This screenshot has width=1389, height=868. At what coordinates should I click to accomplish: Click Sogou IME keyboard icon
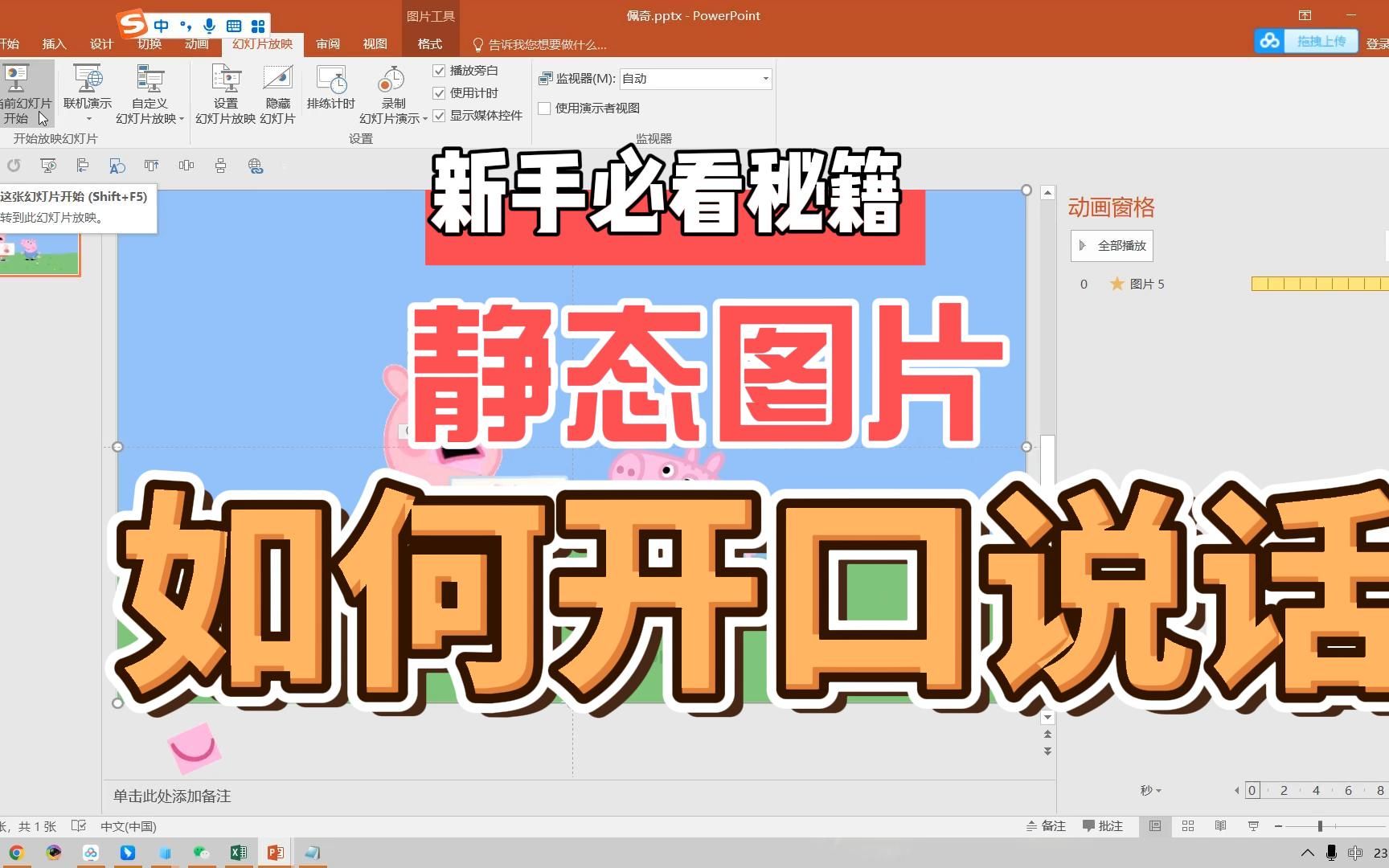(234, 26)
